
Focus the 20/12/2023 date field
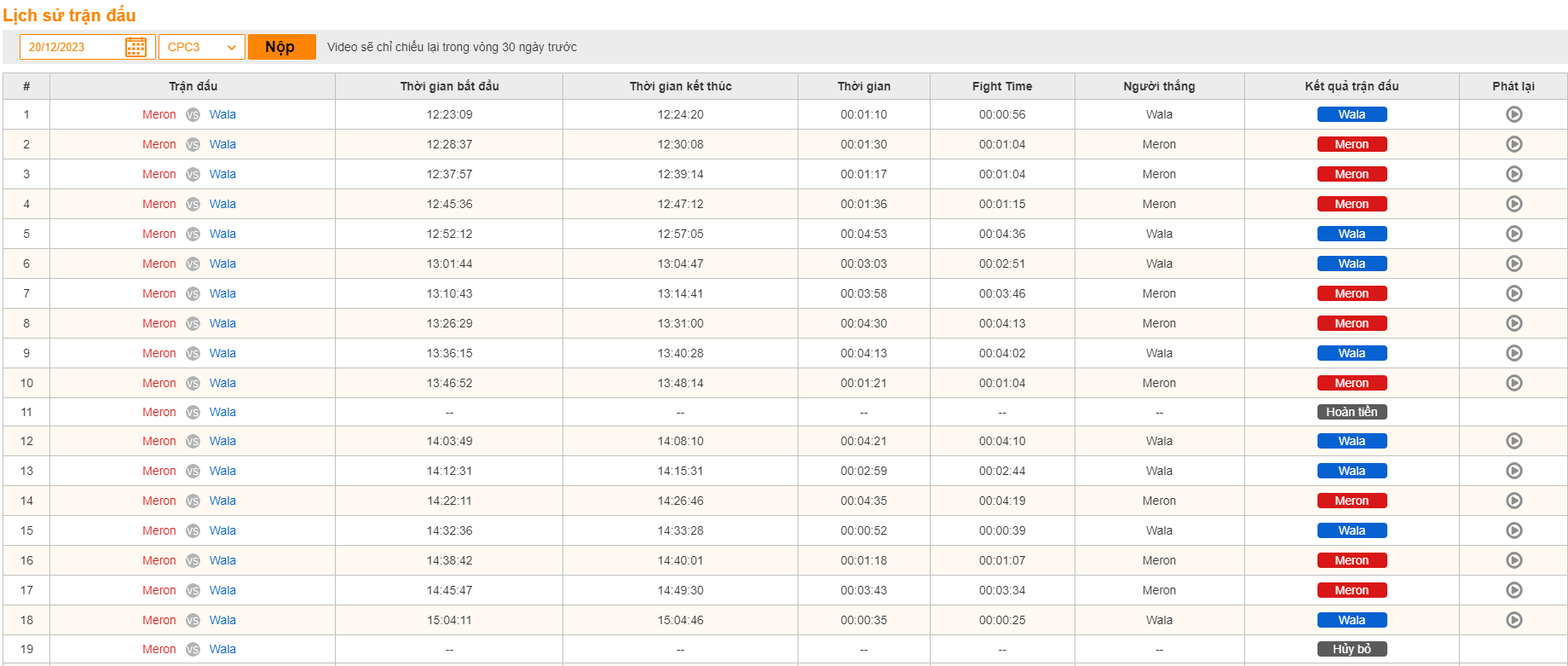coord(72,47)
